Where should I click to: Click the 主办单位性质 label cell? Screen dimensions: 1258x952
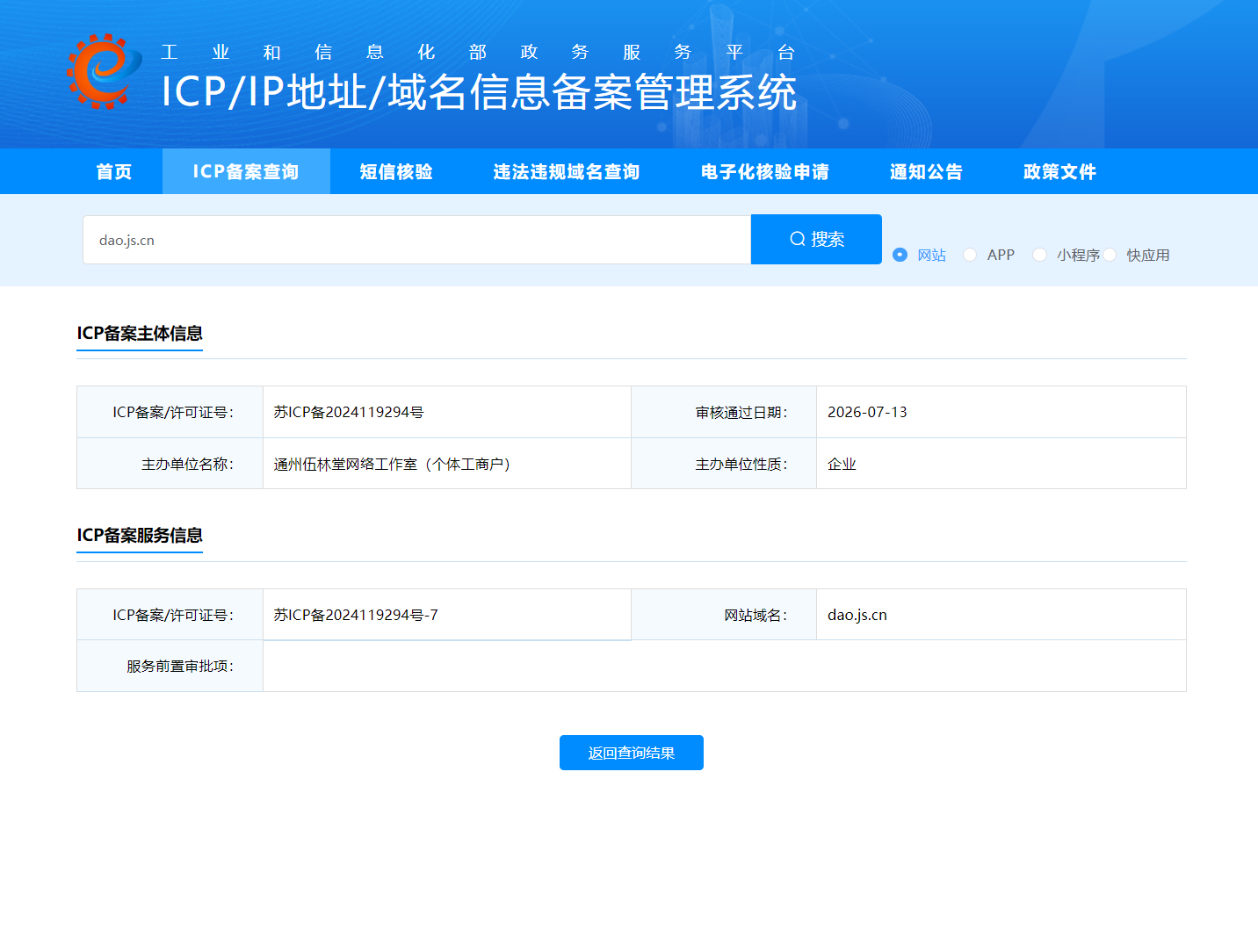(x=724, y=464)
